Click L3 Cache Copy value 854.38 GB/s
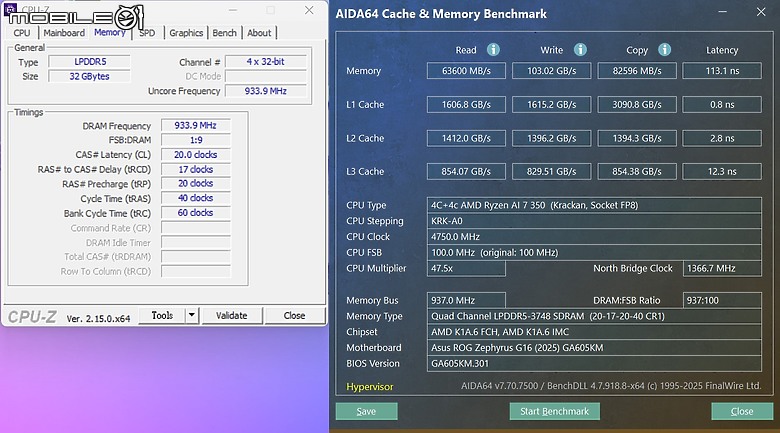780x433 pixels. coord(637,171)
